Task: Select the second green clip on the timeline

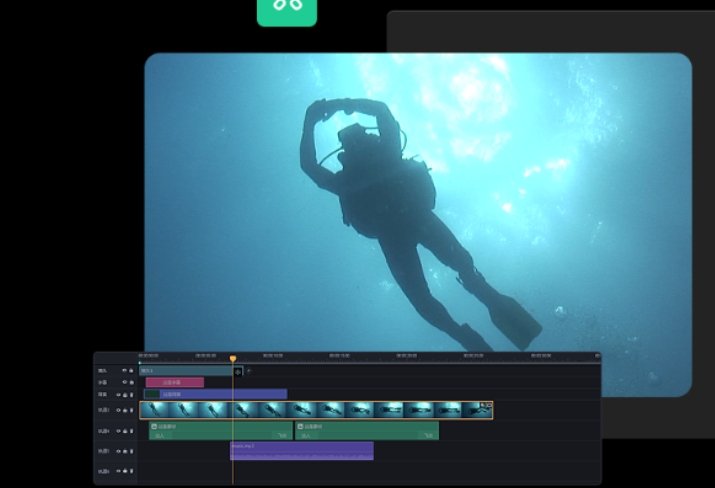Action: tap(366, 432)
